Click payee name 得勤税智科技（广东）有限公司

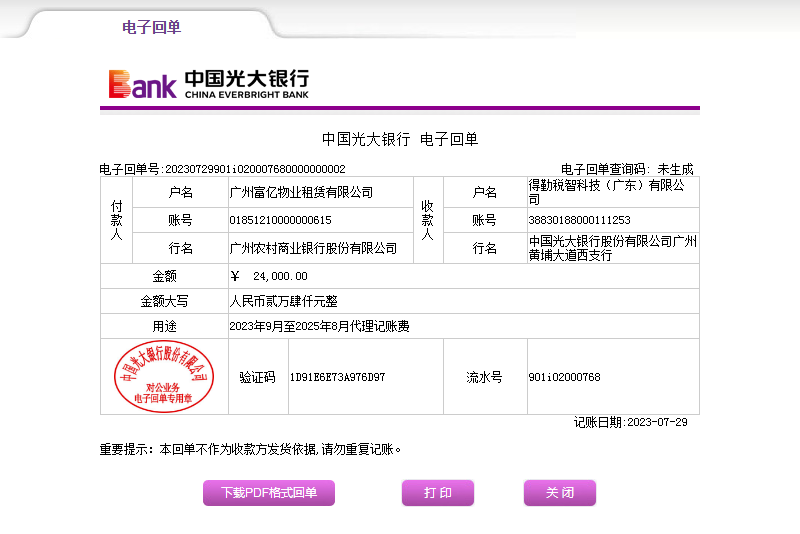click(x=606, y=192)
